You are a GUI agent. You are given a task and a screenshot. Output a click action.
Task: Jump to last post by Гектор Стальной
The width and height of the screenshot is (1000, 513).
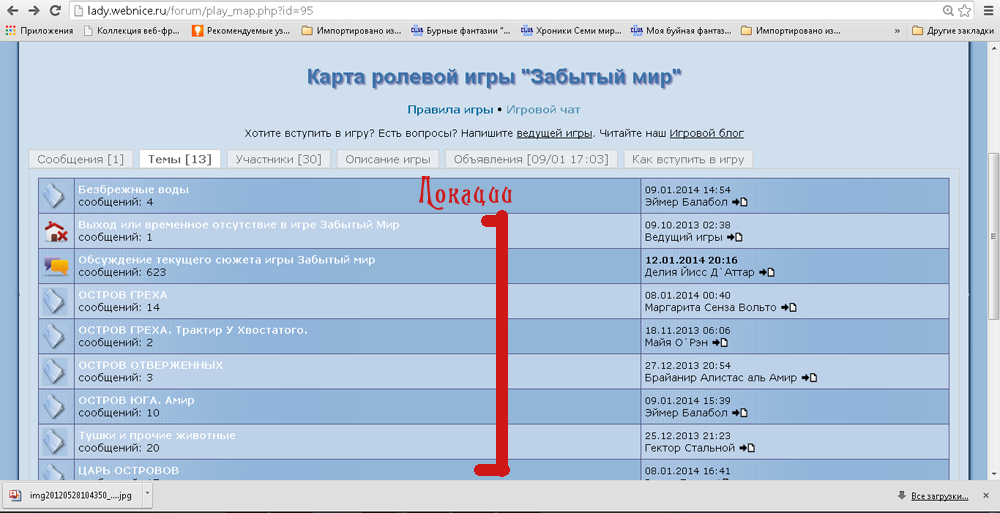747,448
